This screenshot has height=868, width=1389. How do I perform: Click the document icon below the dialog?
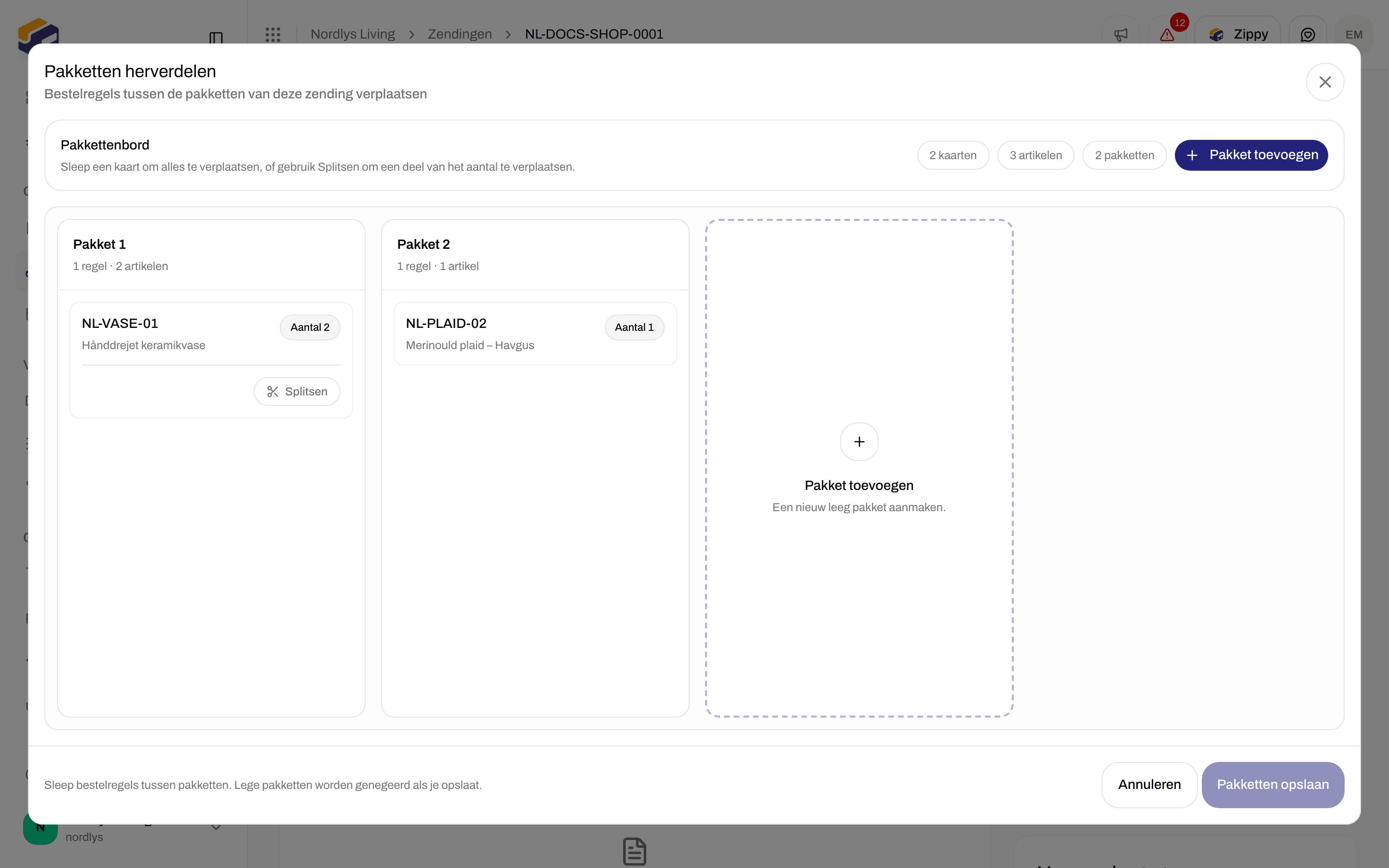[634, 851]
